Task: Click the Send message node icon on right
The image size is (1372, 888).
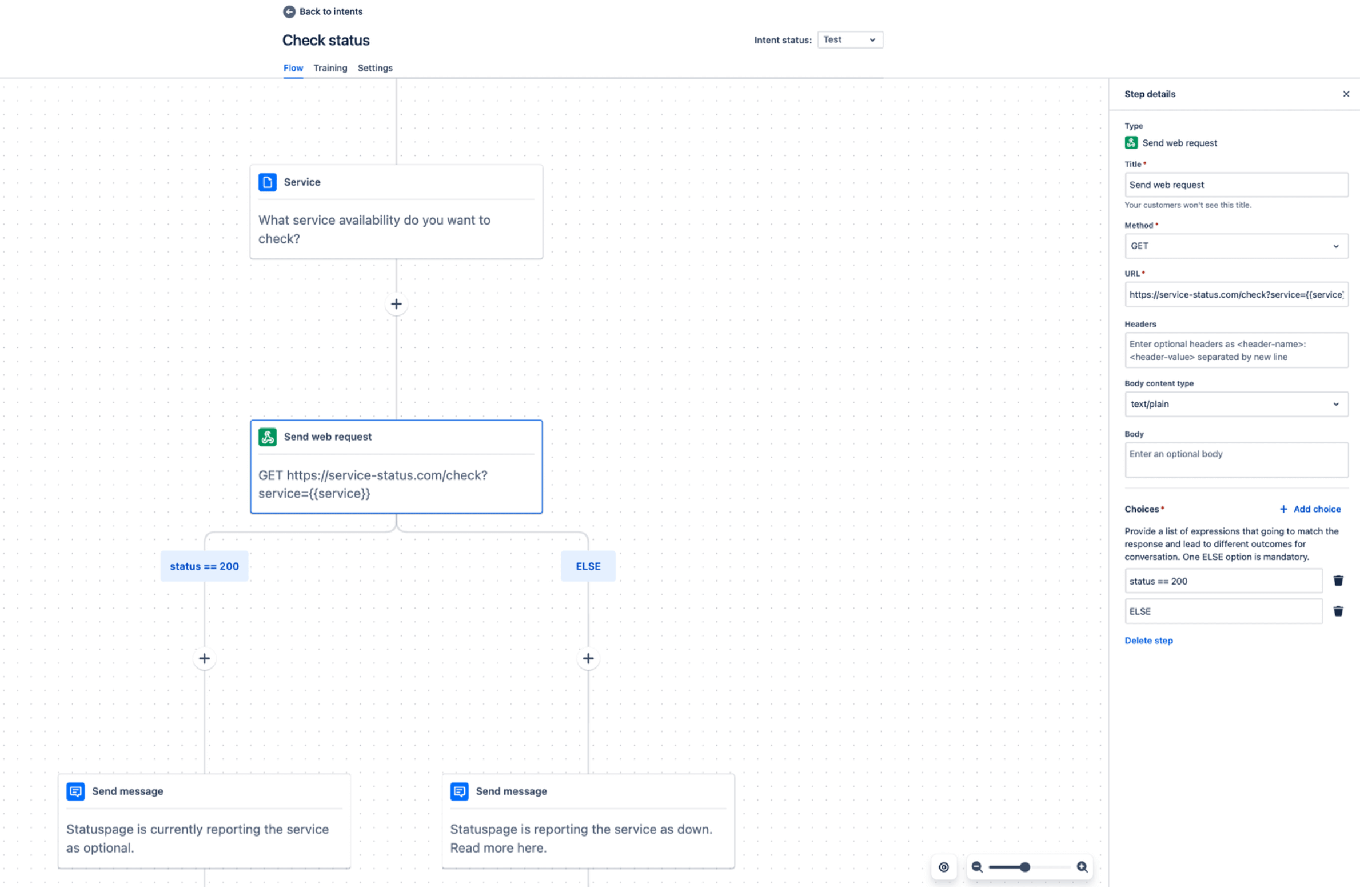Action: pyautogui.click(x=460, y=791)
